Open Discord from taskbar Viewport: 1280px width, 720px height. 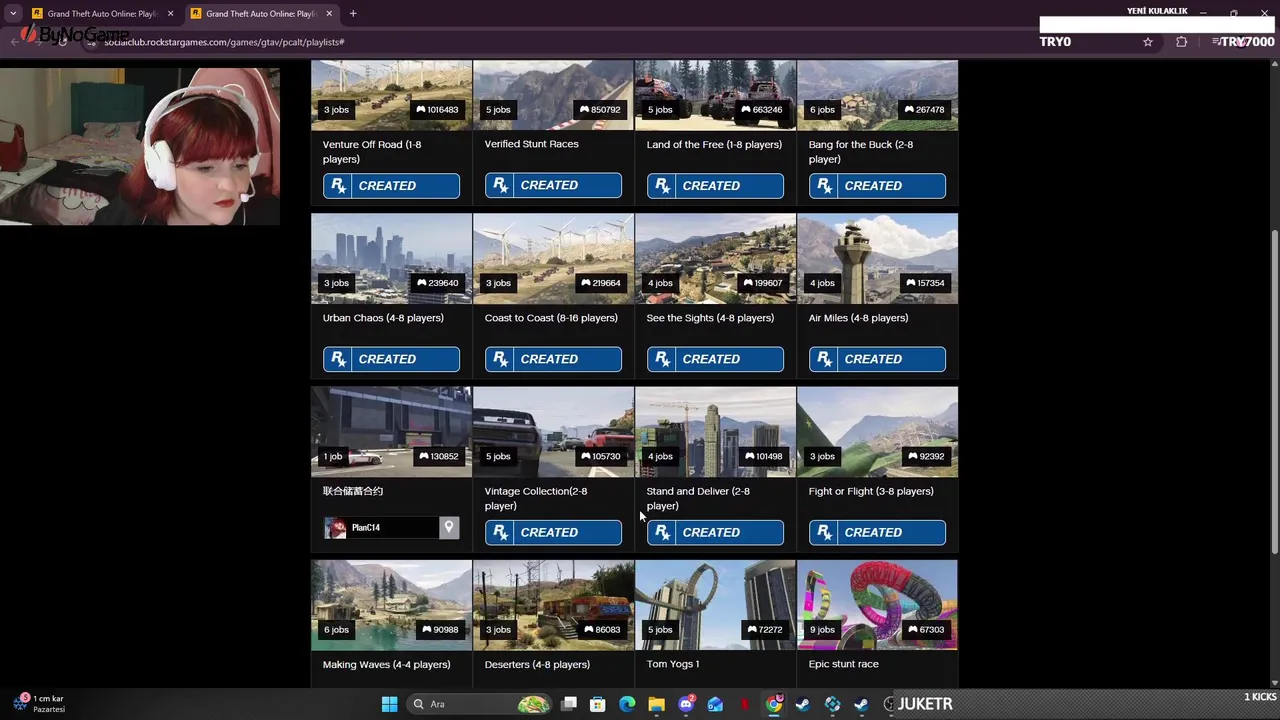tap(686, 704)
